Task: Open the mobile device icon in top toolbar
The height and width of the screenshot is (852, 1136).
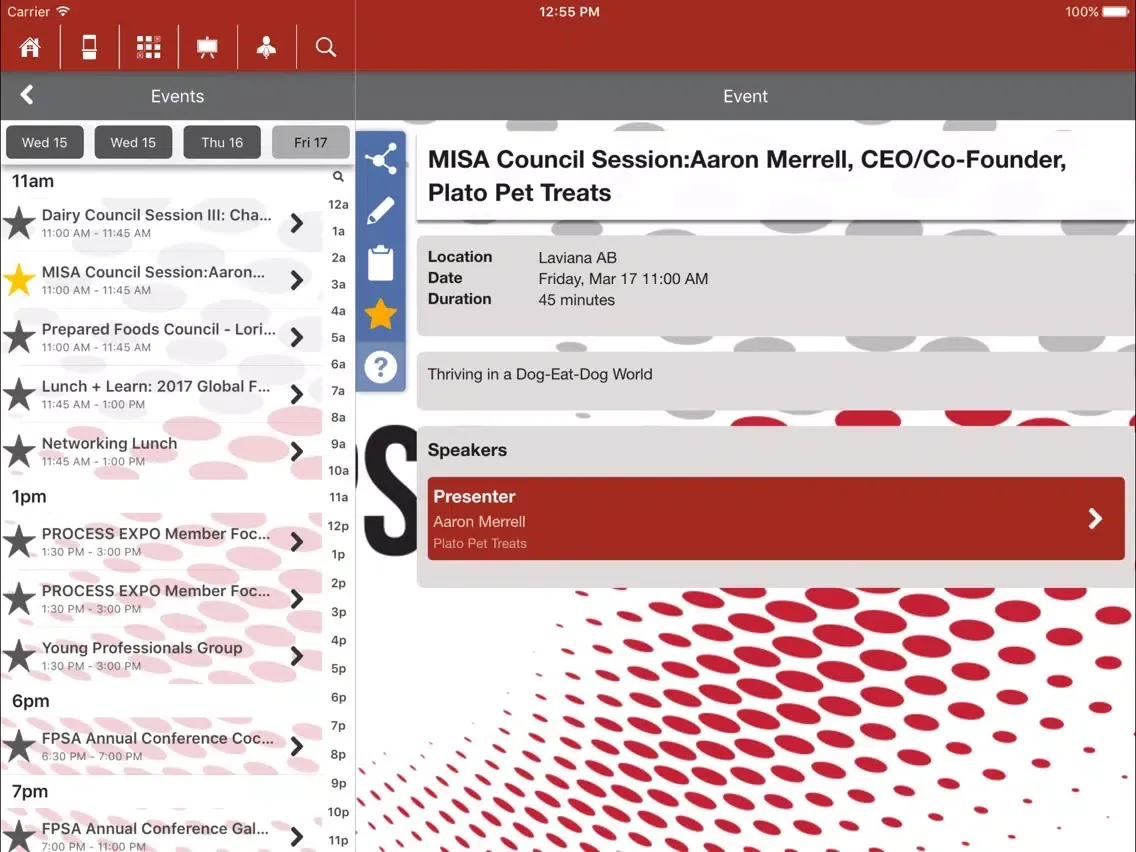Action: [89, 47]
